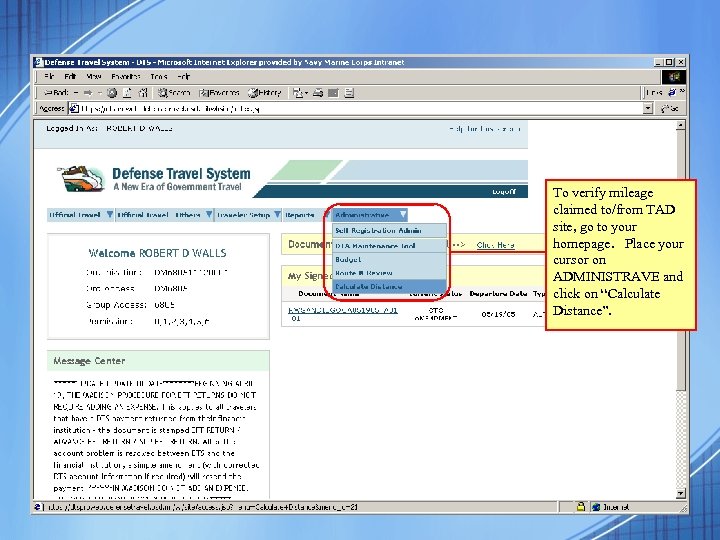Open the Reports navigation item
Viewport: 720px width, 540px height.
point(300,215)
